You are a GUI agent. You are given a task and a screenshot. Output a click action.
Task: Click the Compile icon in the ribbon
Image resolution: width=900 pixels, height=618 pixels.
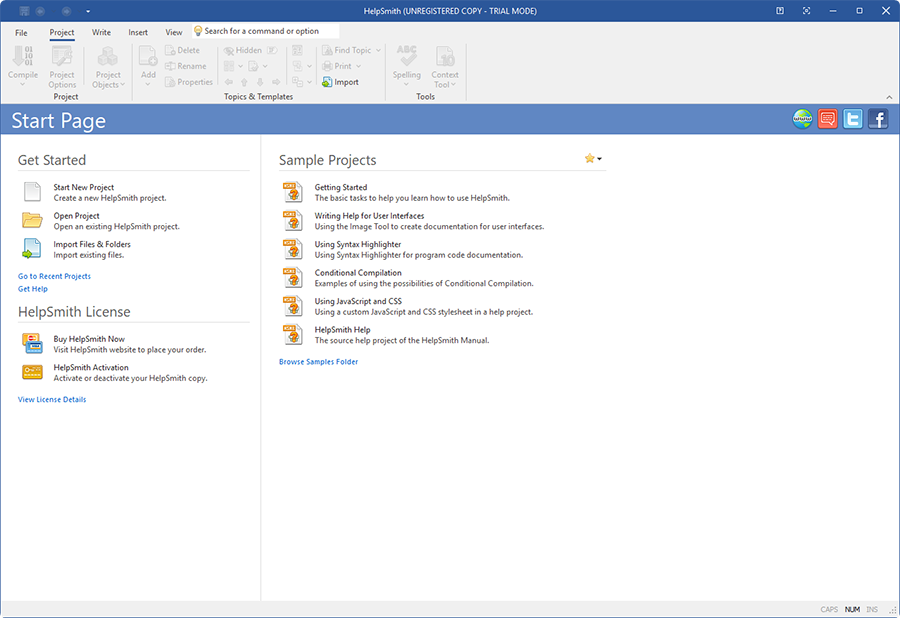coord(23,56)
